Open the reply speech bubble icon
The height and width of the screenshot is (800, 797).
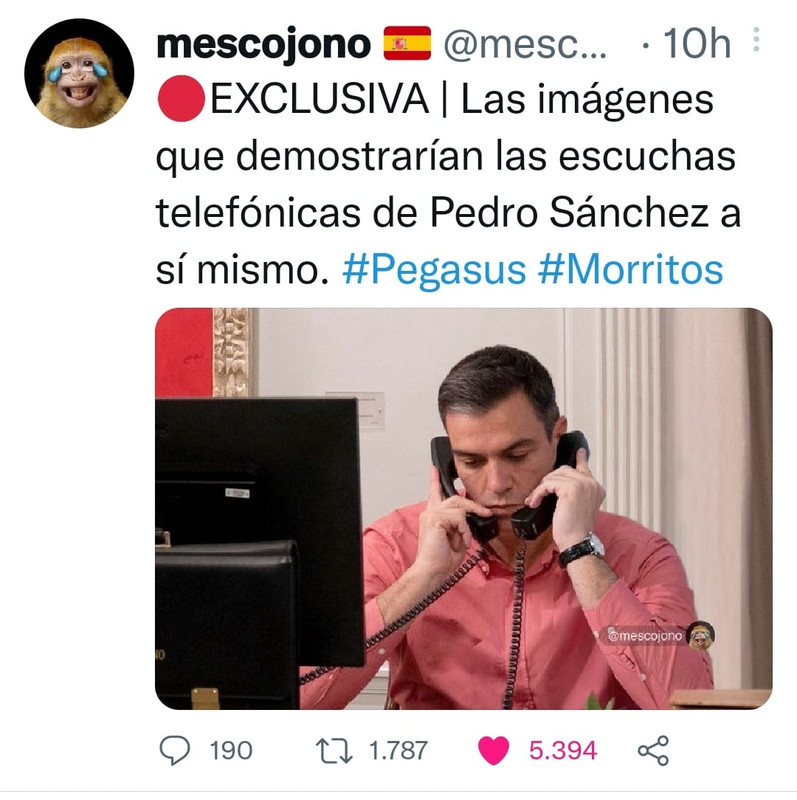point(175,750)
